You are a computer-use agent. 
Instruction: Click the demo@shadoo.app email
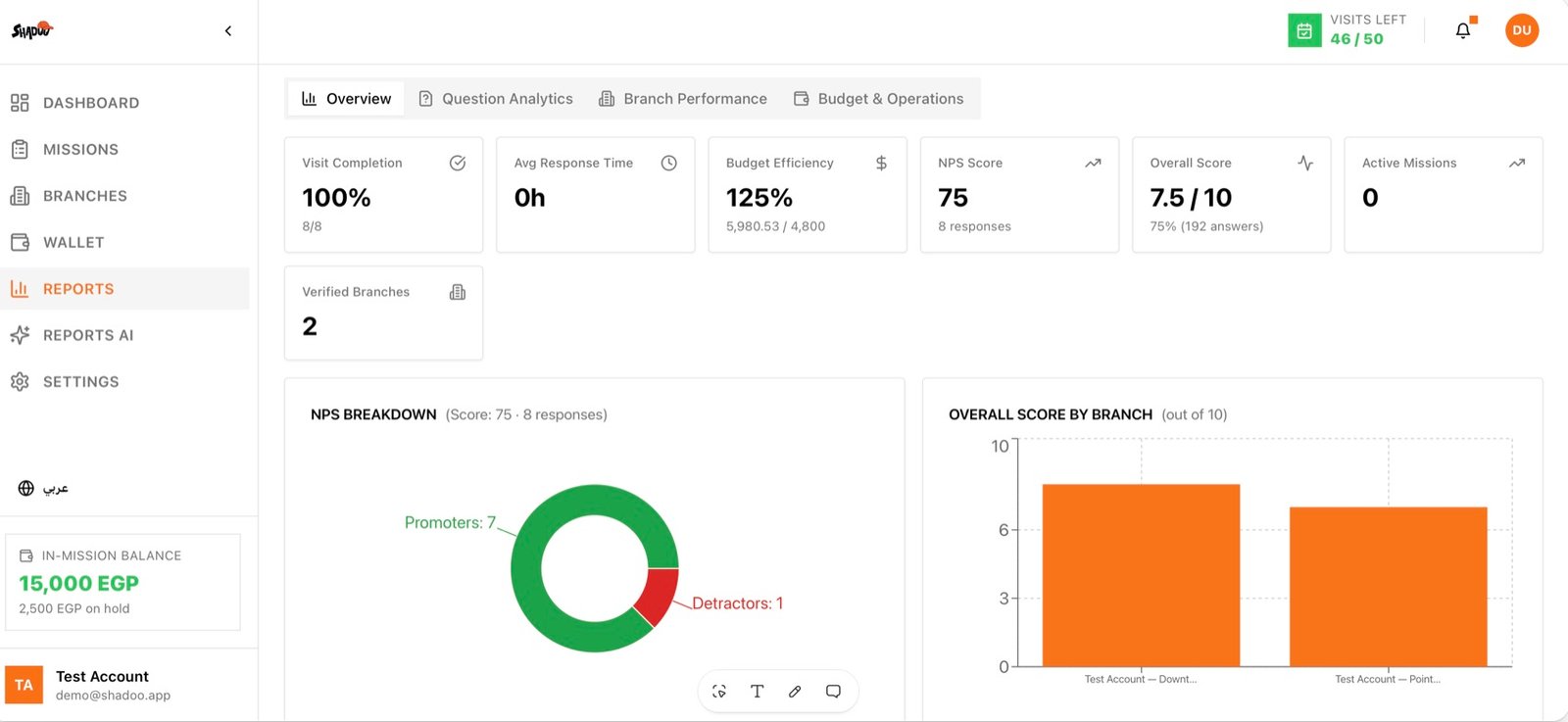[x=113, y=696]
